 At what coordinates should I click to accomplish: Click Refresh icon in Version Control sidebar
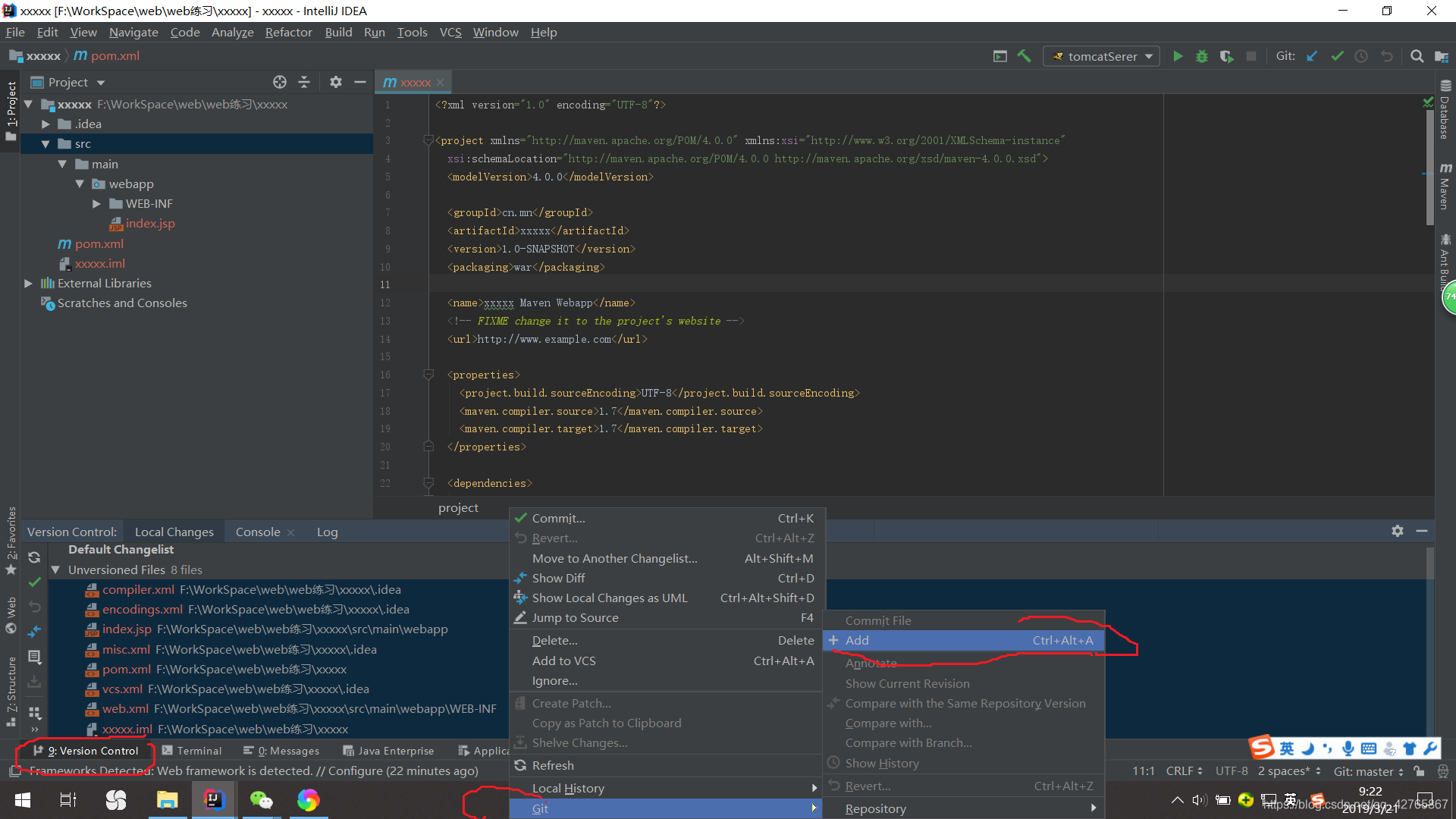click(34, 557)
